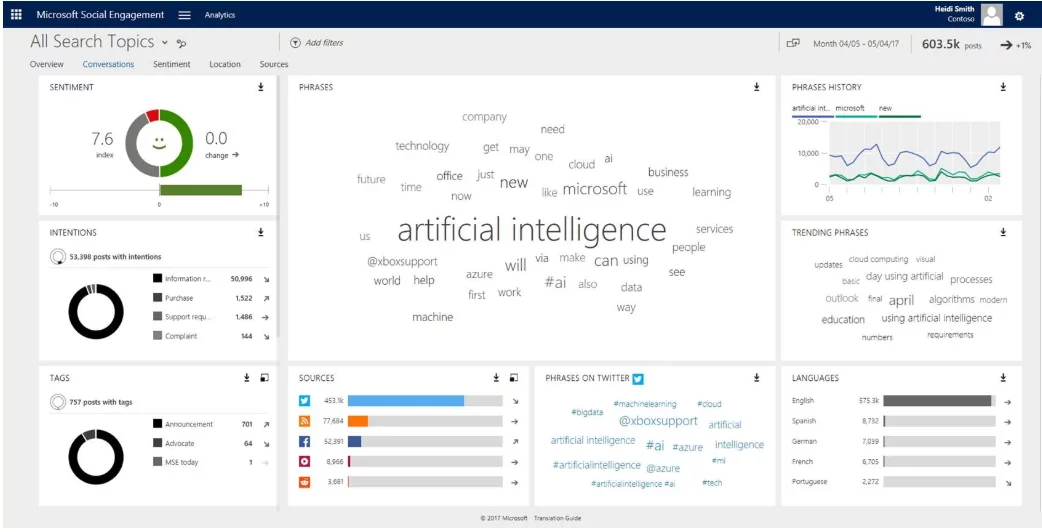Download the Sentiment widget data
The width and height of the screenshot is (1042, 532).
click(261, 87)
